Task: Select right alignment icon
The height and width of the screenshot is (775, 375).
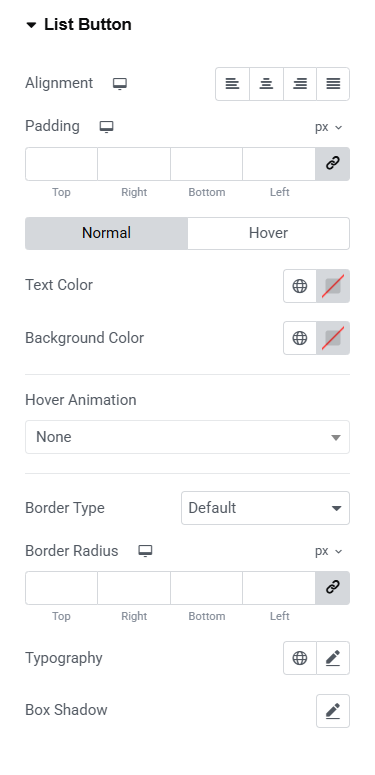Action: 300,84
